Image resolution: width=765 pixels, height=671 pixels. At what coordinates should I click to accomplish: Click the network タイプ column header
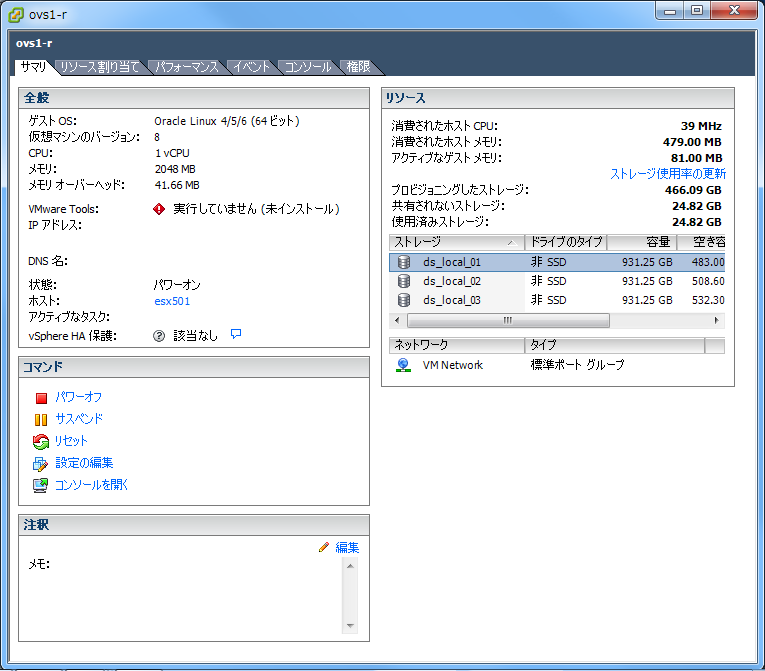(615, 345)
